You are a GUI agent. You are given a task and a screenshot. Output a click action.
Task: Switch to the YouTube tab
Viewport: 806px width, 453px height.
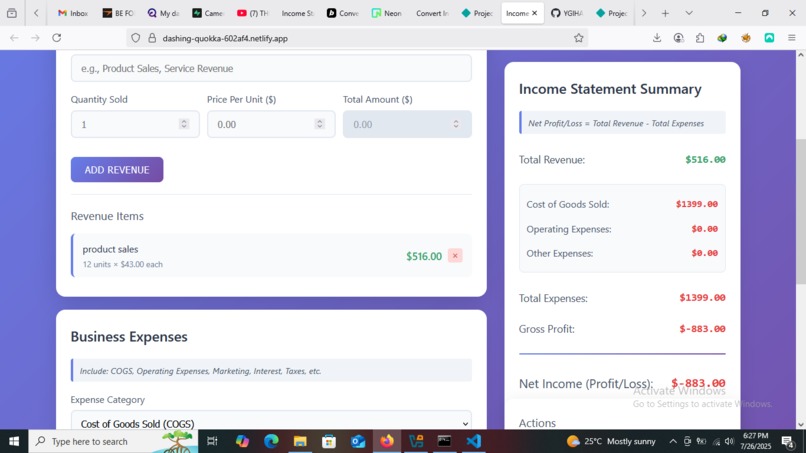(x=252, y=13)
